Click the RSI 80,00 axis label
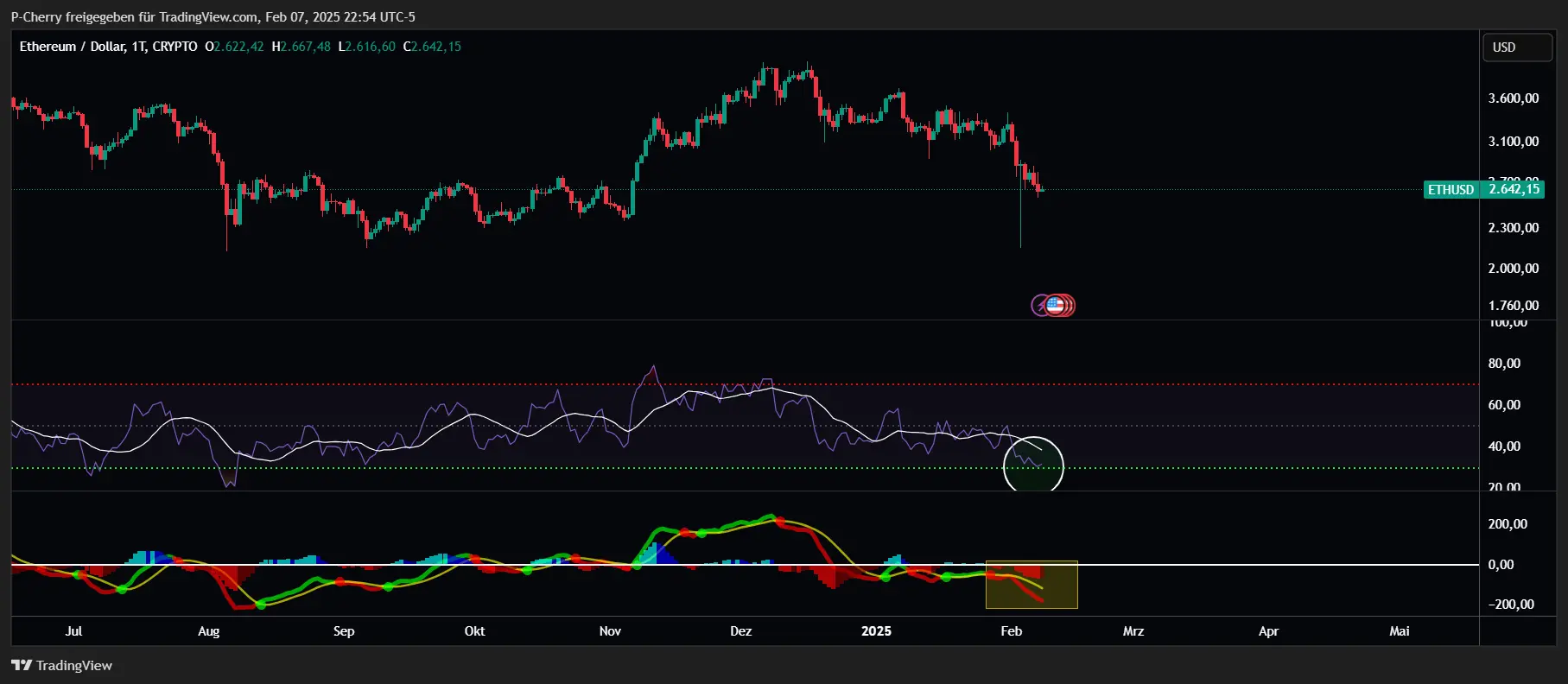Viewport: 1568px width, 684px height. coord(1504,364)
